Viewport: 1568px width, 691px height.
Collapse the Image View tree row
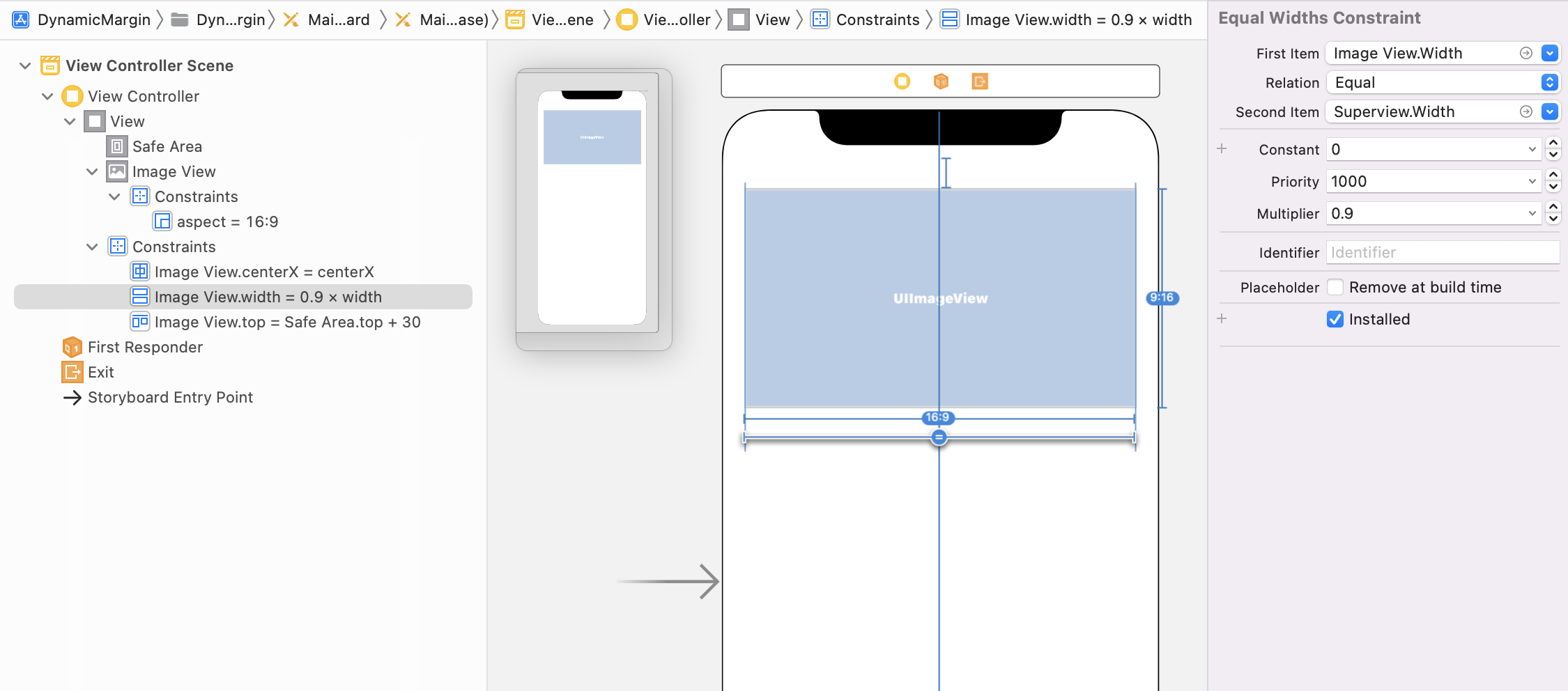(92, 171)
